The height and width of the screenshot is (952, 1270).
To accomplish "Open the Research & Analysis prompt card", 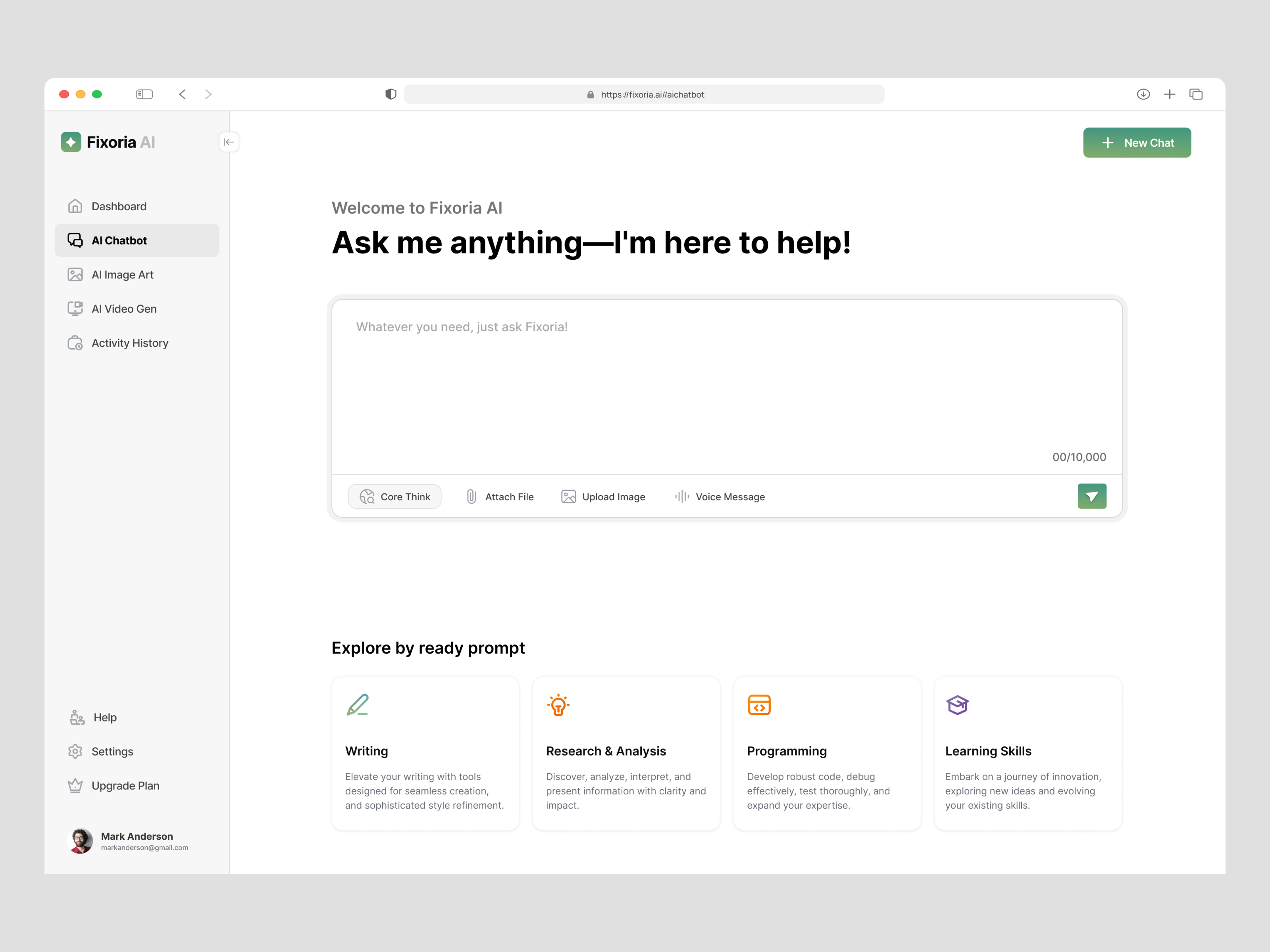I will pyautogui.click(x=626, y=753).
